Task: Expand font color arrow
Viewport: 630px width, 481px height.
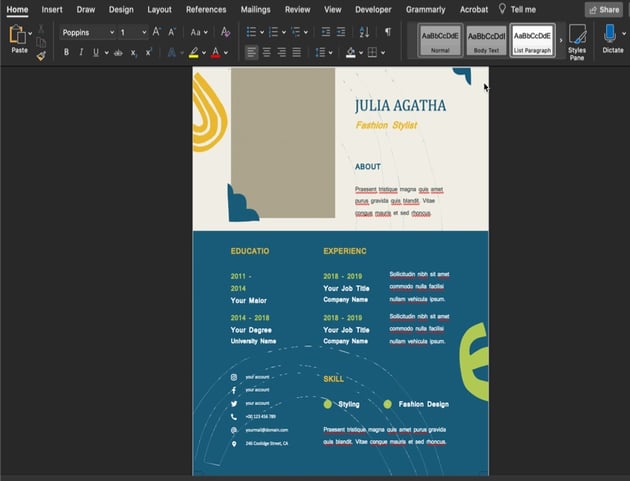Action: pyautogui.click(x=226, y=53)
